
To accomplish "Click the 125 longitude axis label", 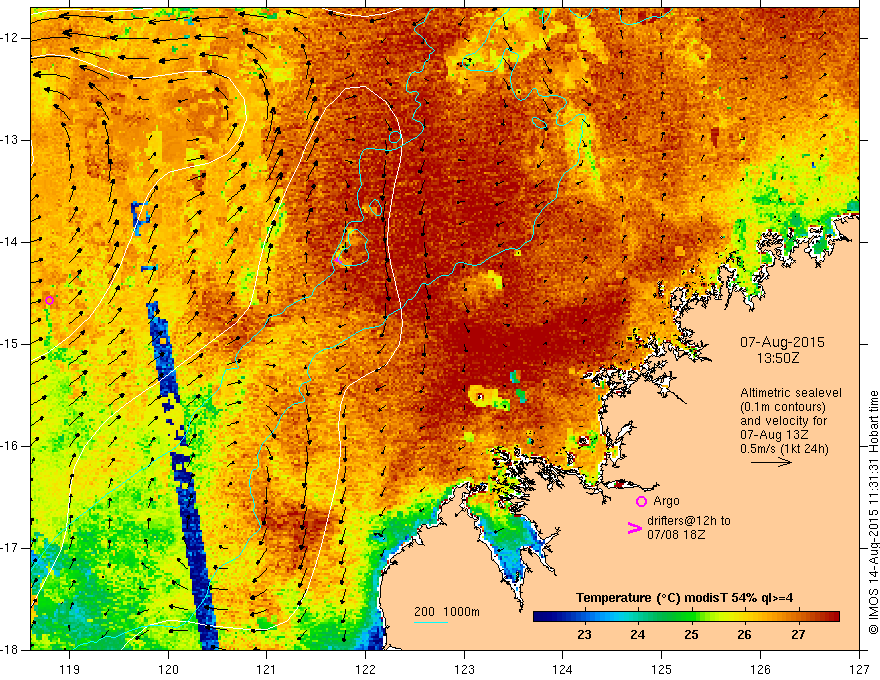I will pos(662,669).
